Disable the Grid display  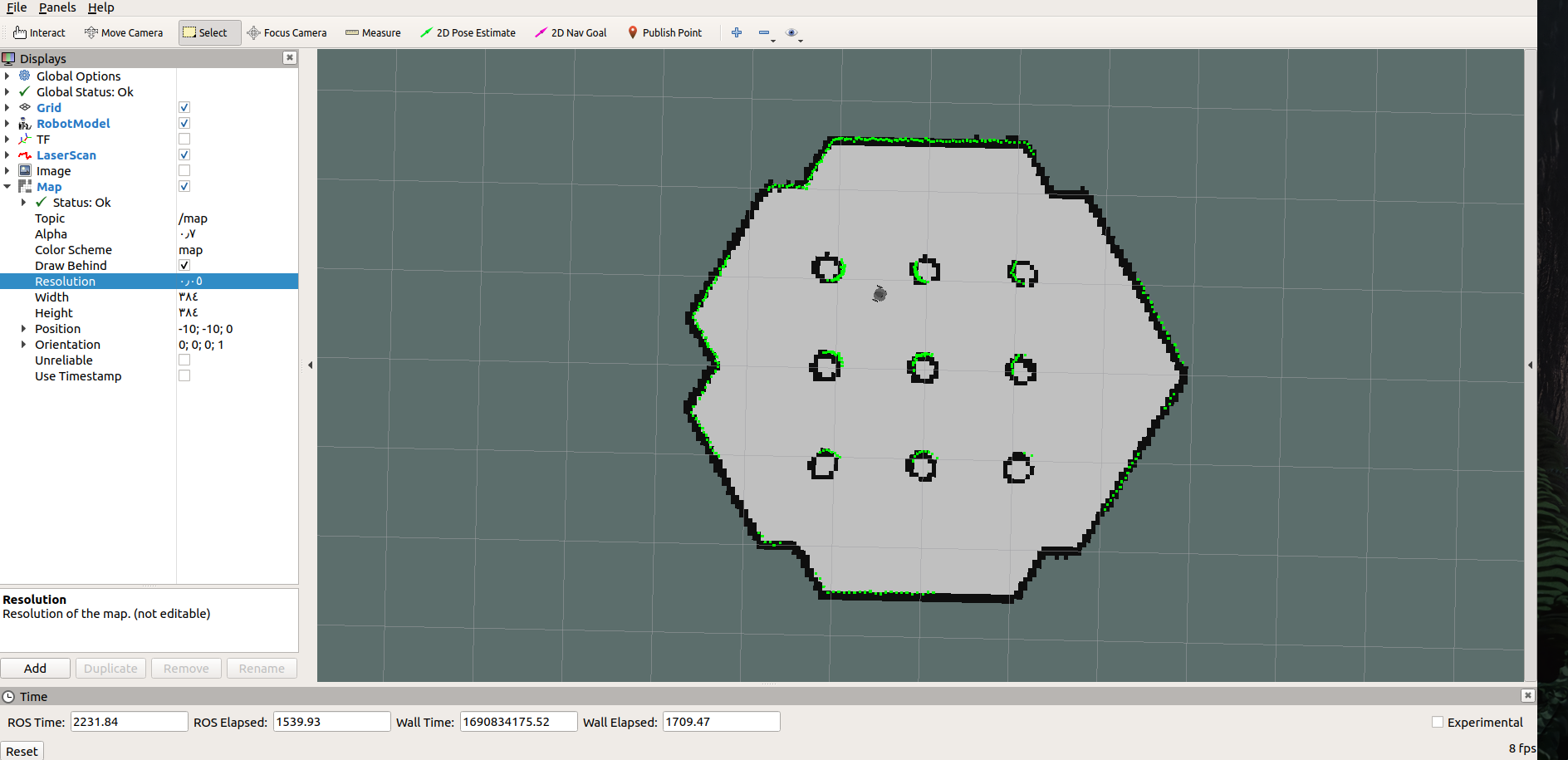coord(184,107)
